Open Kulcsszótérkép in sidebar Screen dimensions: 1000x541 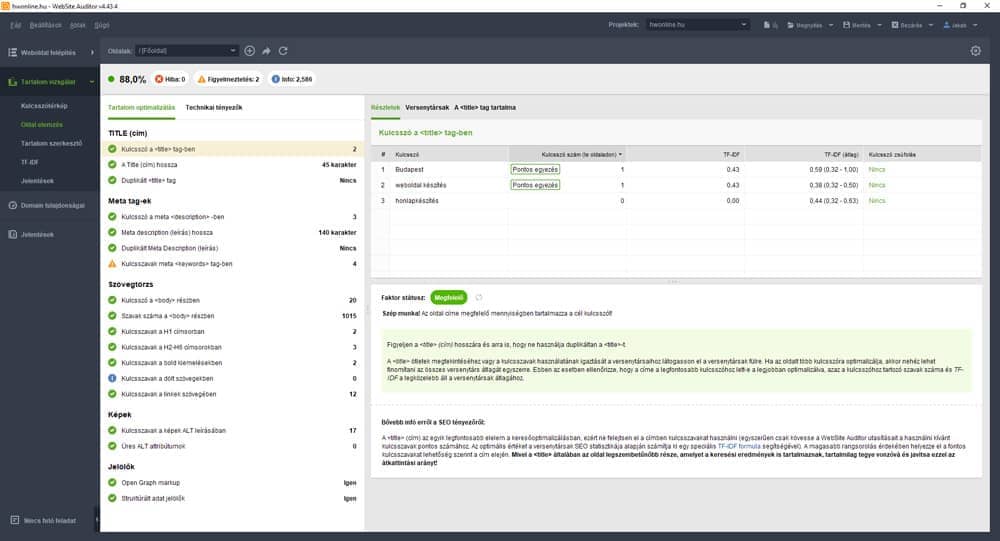point(44,106)
